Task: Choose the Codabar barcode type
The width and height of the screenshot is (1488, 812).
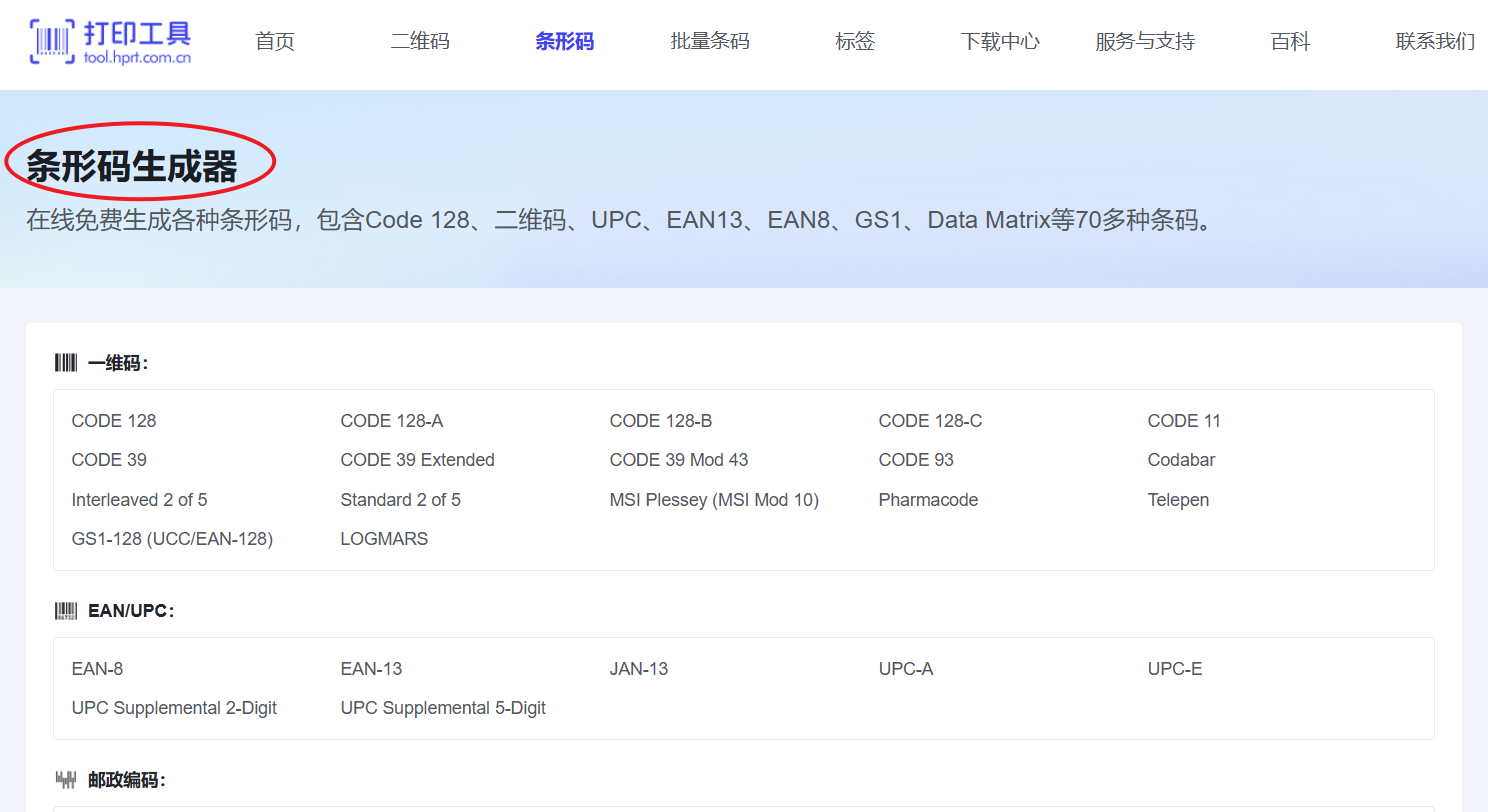Action: tap(1182, 460)
